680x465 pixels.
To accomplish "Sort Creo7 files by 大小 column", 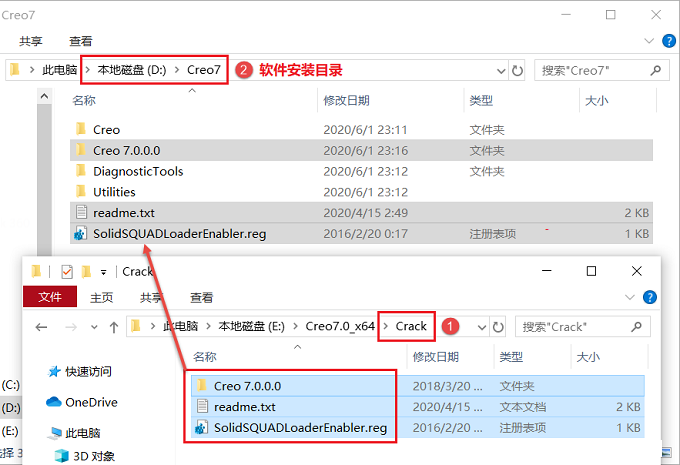I will point(596,101).
